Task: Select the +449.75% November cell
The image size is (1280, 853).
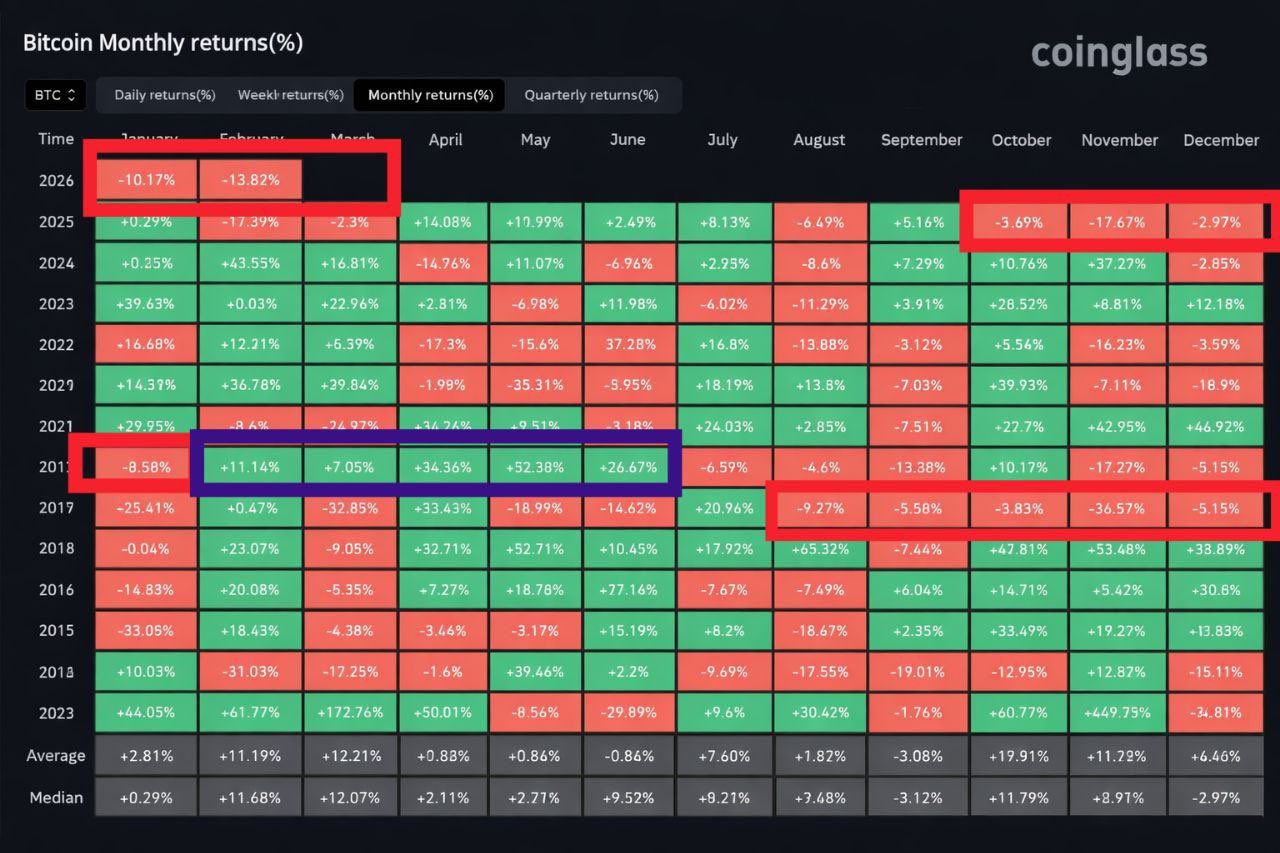Action: click(x=1118, y=712)
